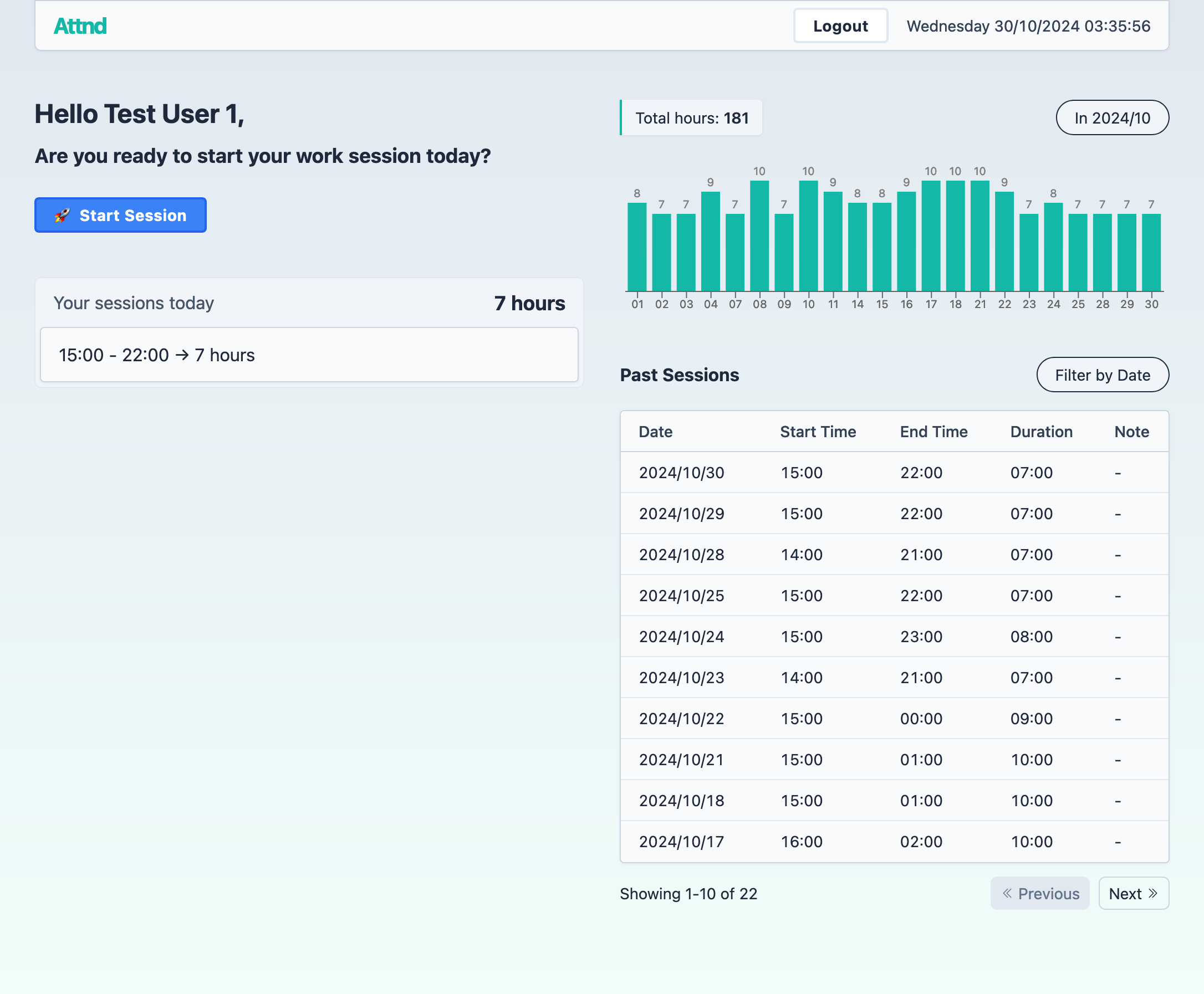Go to the Next page of sessions
Image resolution: width=1204 pixels, height=994 pixels.
click(x=1134, y=893)
